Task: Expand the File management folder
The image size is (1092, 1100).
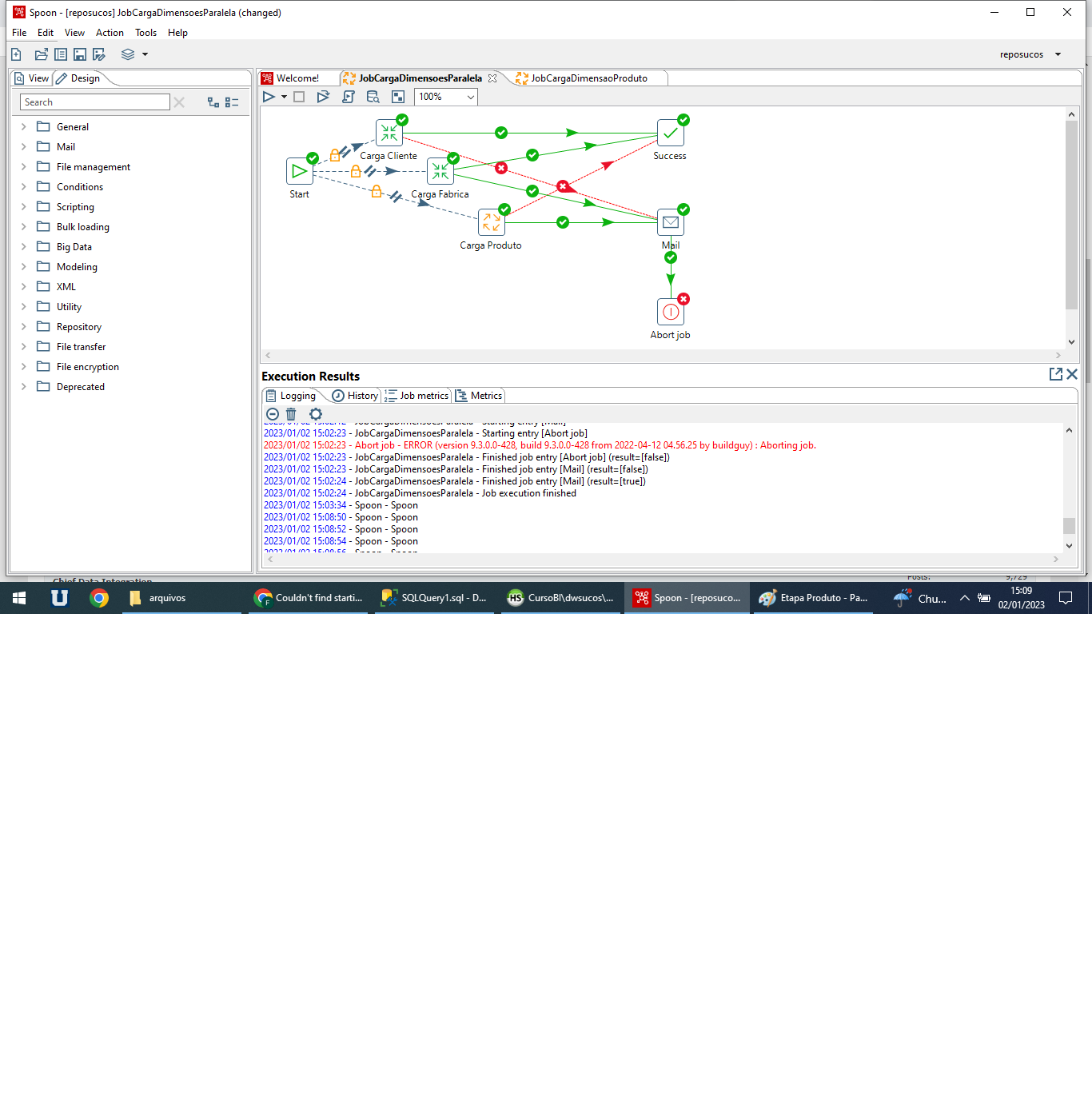Action: click(x=23, y=167)
